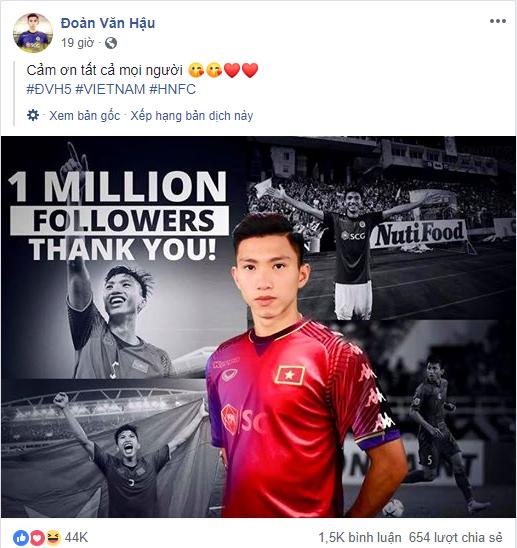Open the #HNFC hashtag
The height and width of the screenshot is (548, 517).
pos(172,89)
